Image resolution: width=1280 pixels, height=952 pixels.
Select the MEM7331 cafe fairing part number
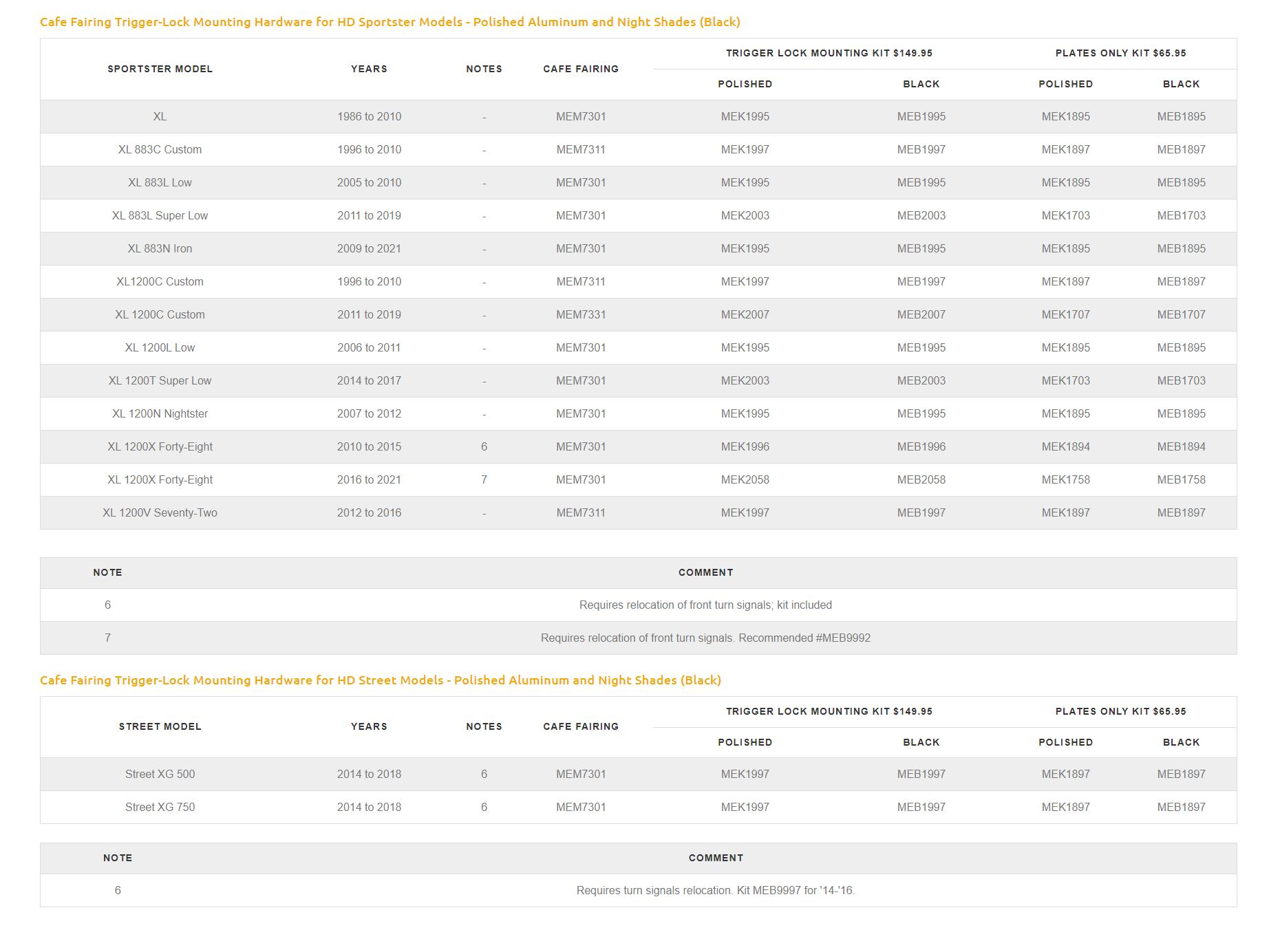click(581, 314)
